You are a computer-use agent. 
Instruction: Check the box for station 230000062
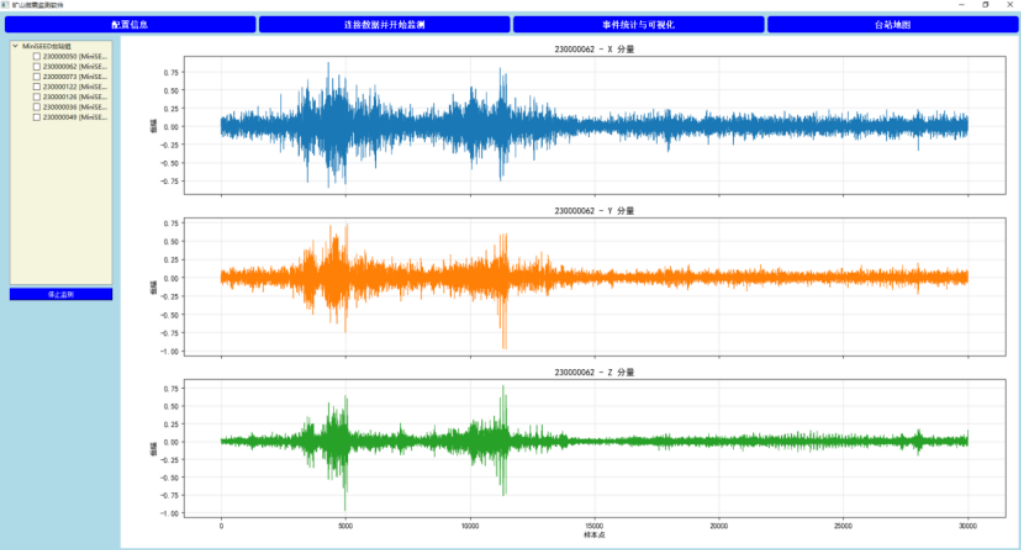(36, 66)
